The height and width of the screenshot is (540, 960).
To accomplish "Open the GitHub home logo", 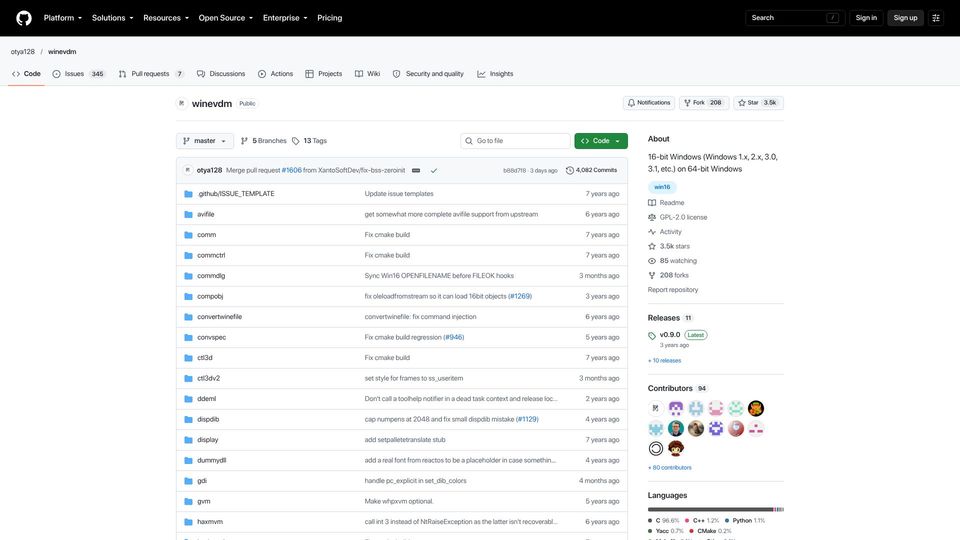I will pos(24,18).
